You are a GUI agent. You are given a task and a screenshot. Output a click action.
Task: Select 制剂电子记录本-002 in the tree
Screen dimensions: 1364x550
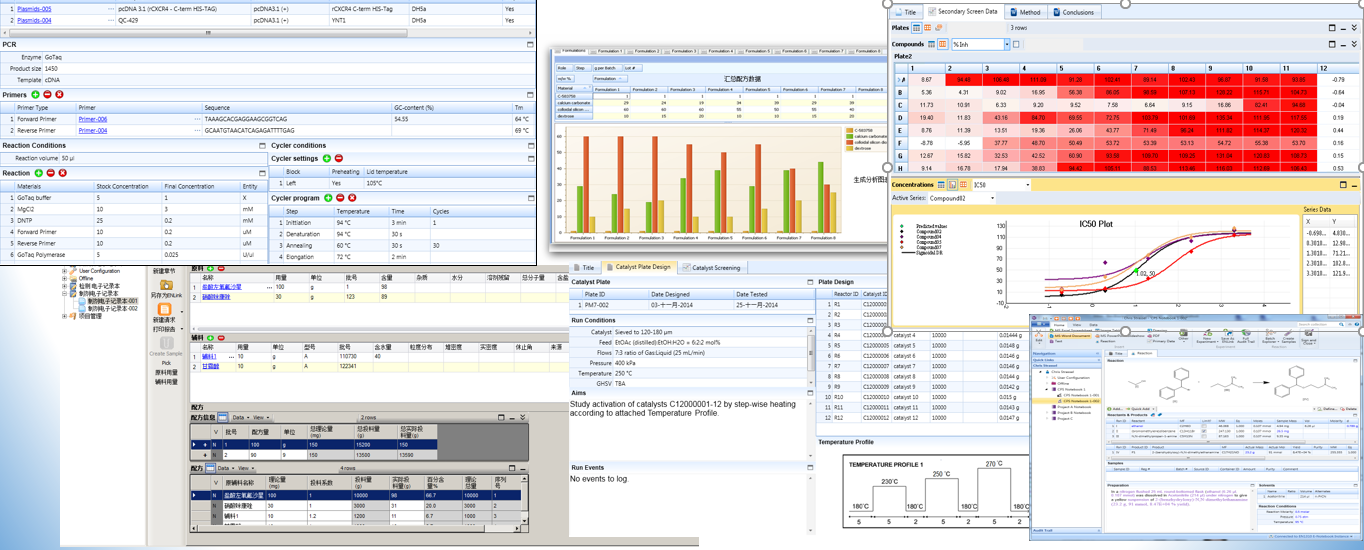[x=112, y=308]
